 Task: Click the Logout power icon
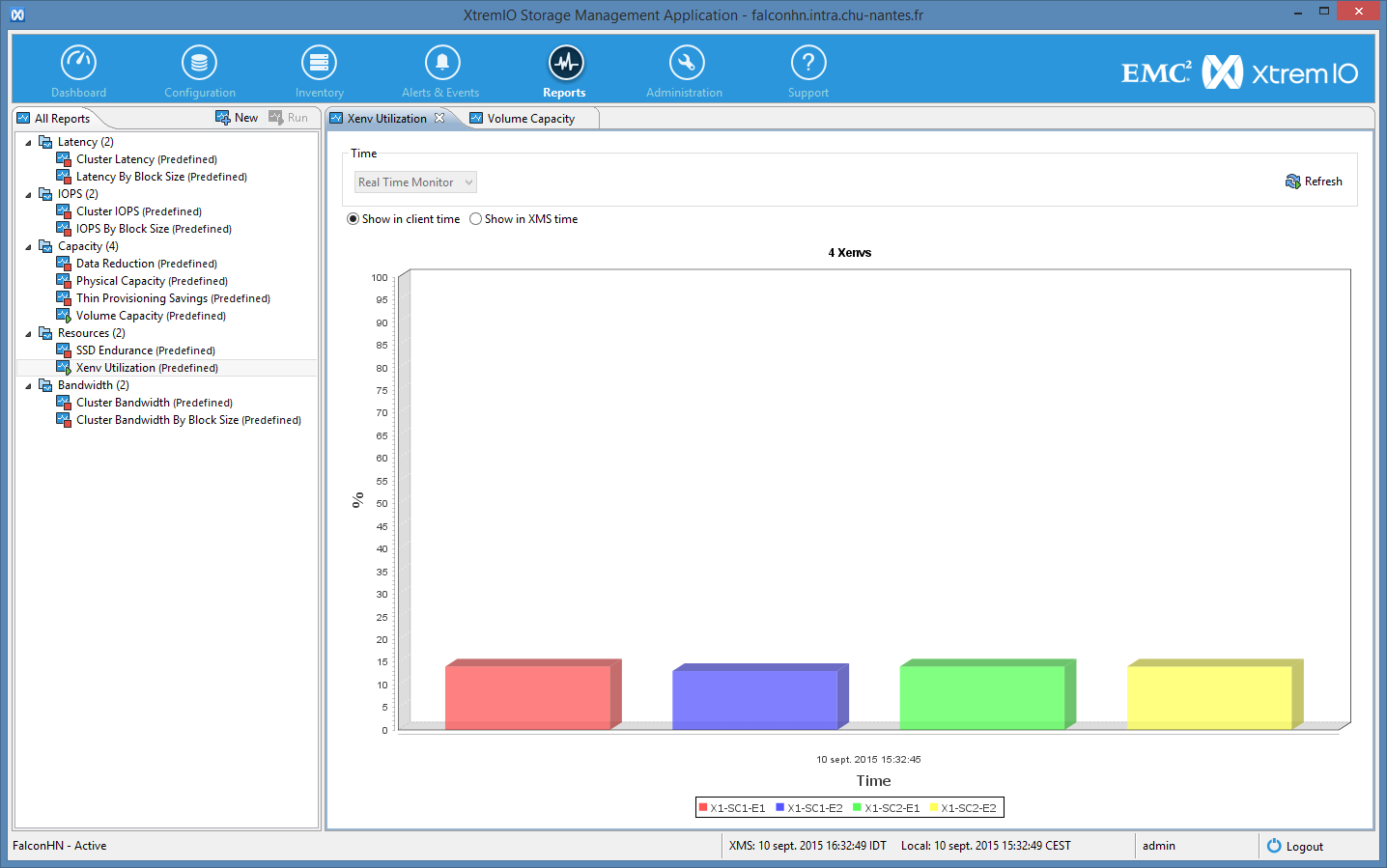(1274, 846)
